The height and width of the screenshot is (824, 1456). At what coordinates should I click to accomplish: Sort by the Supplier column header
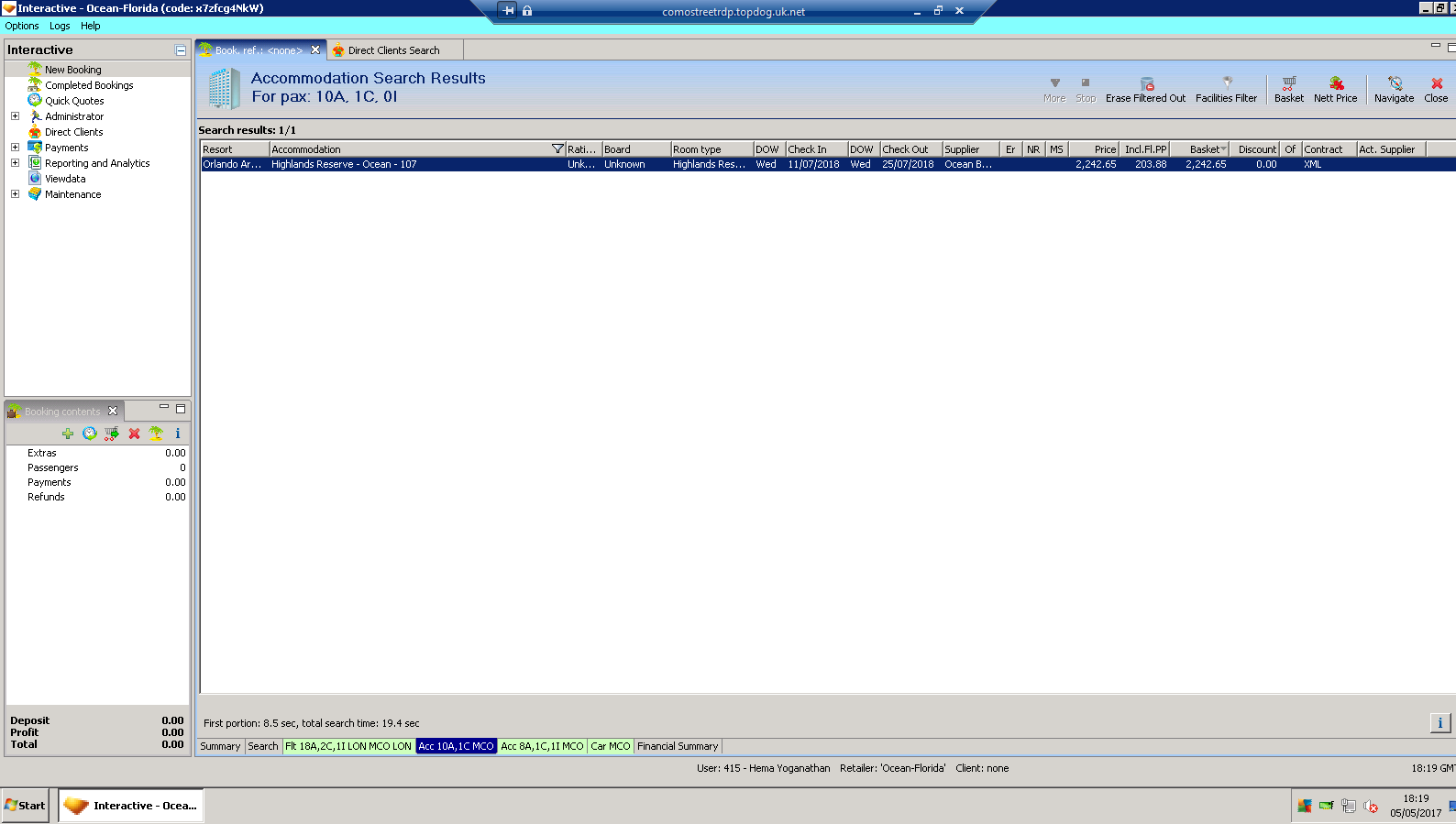(971, 149)
